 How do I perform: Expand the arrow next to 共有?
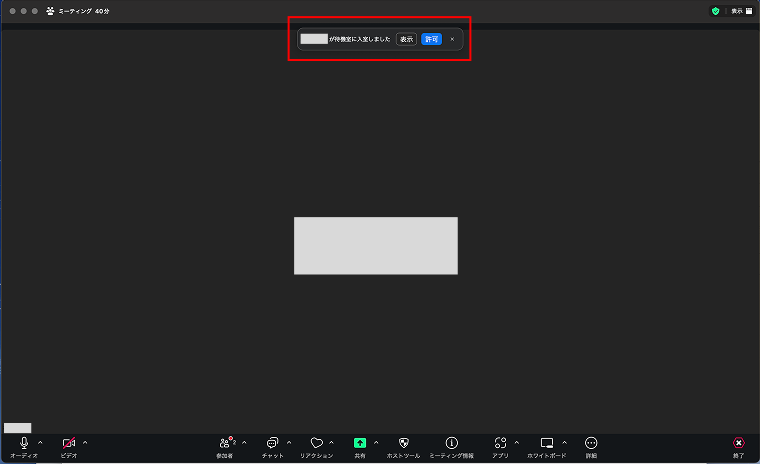(376, 442)
